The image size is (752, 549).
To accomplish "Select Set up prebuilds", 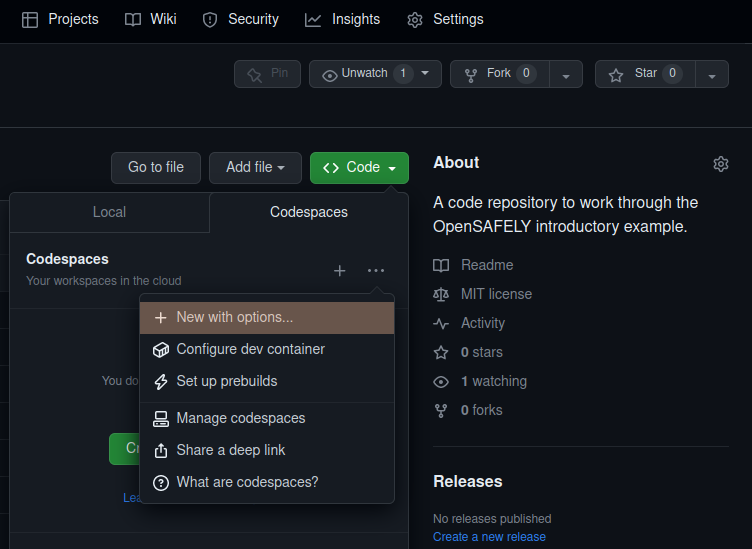I will (267, 382).
